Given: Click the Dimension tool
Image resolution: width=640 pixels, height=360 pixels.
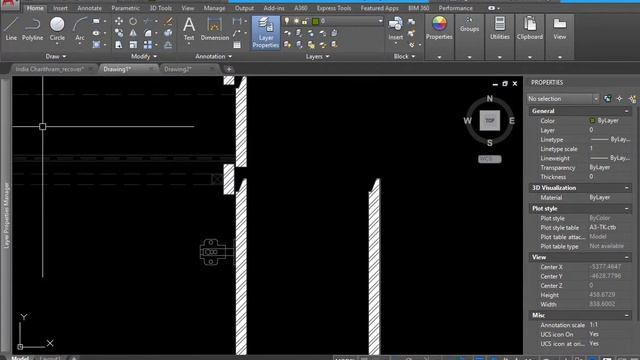Looking at the screenshot, I should click(x=215, y=29).
